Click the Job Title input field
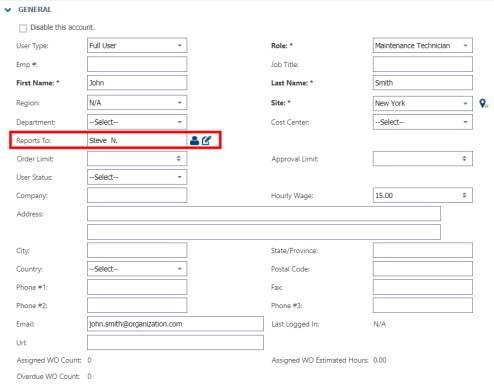 point(423,64)
